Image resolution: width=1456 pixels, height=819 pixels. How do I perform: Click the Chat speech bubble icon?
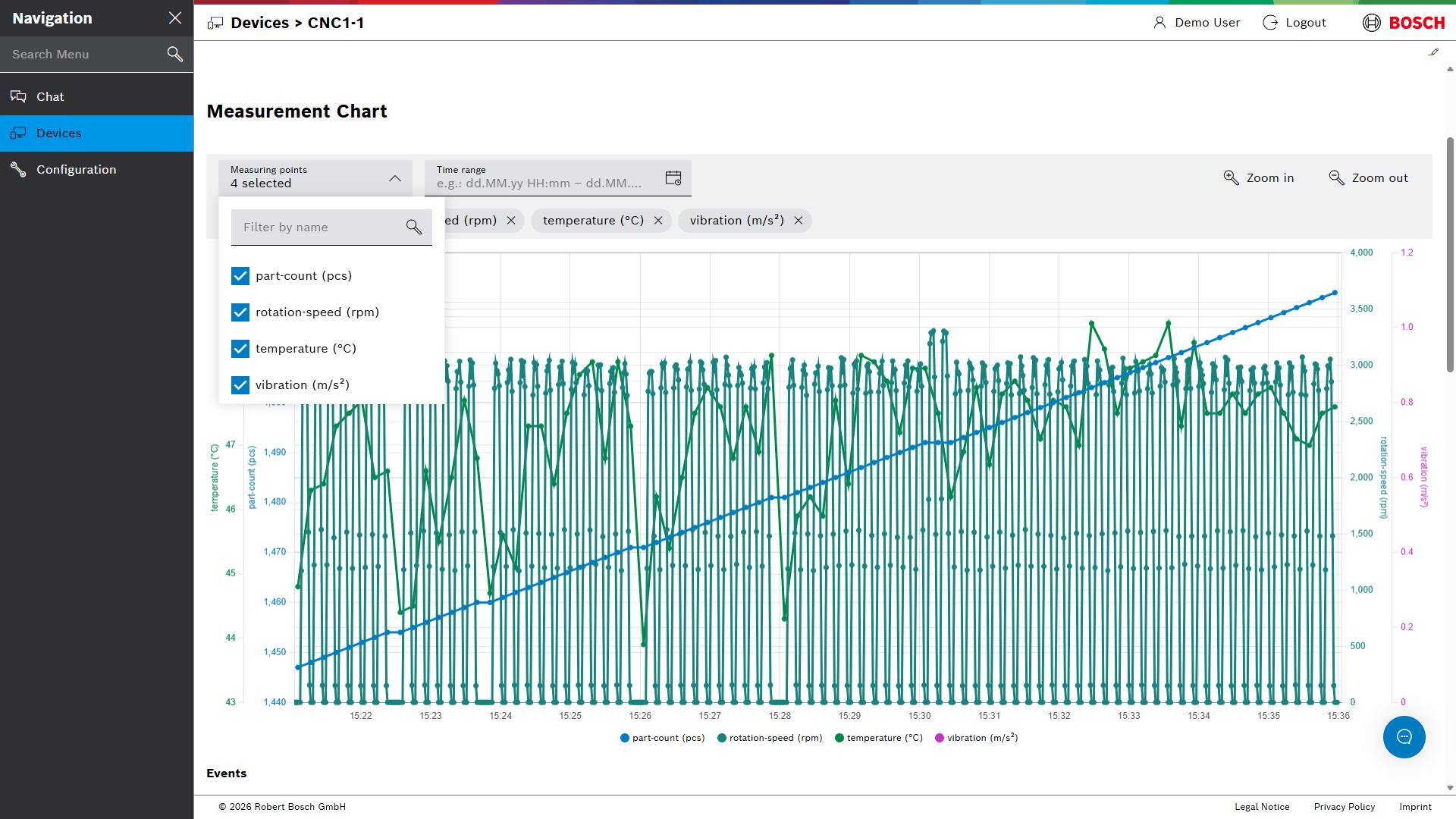coord(18,96)
